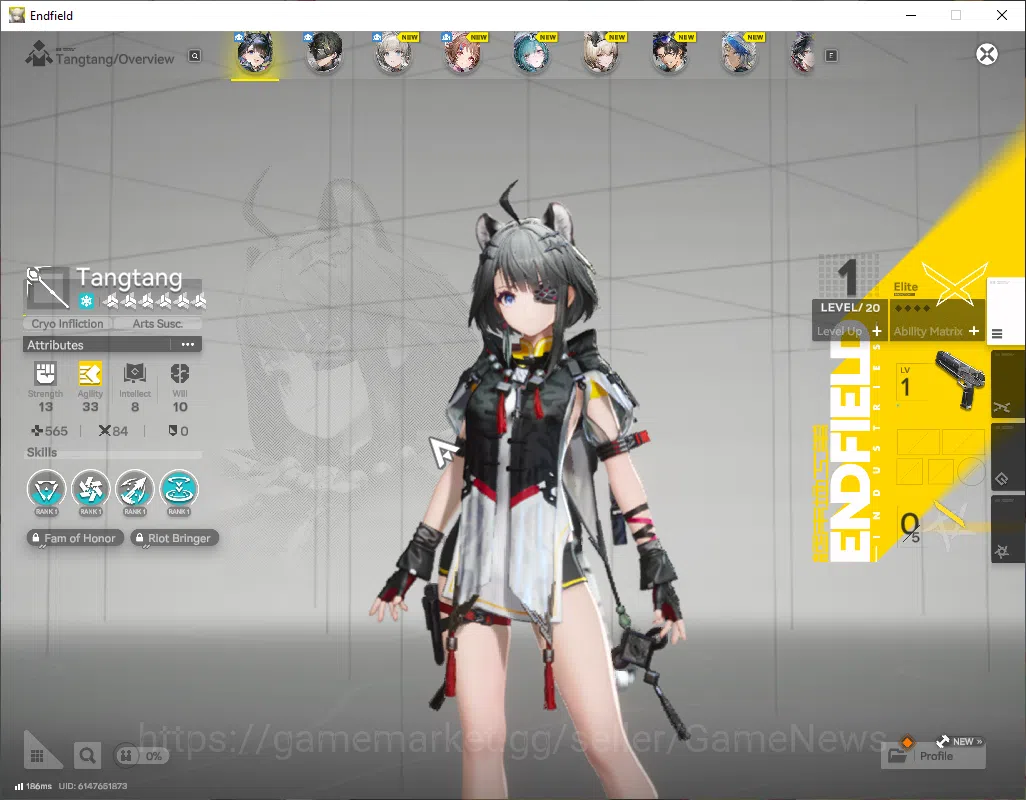Click the attack value 84

pyautogui.click(x=113, y=431)
